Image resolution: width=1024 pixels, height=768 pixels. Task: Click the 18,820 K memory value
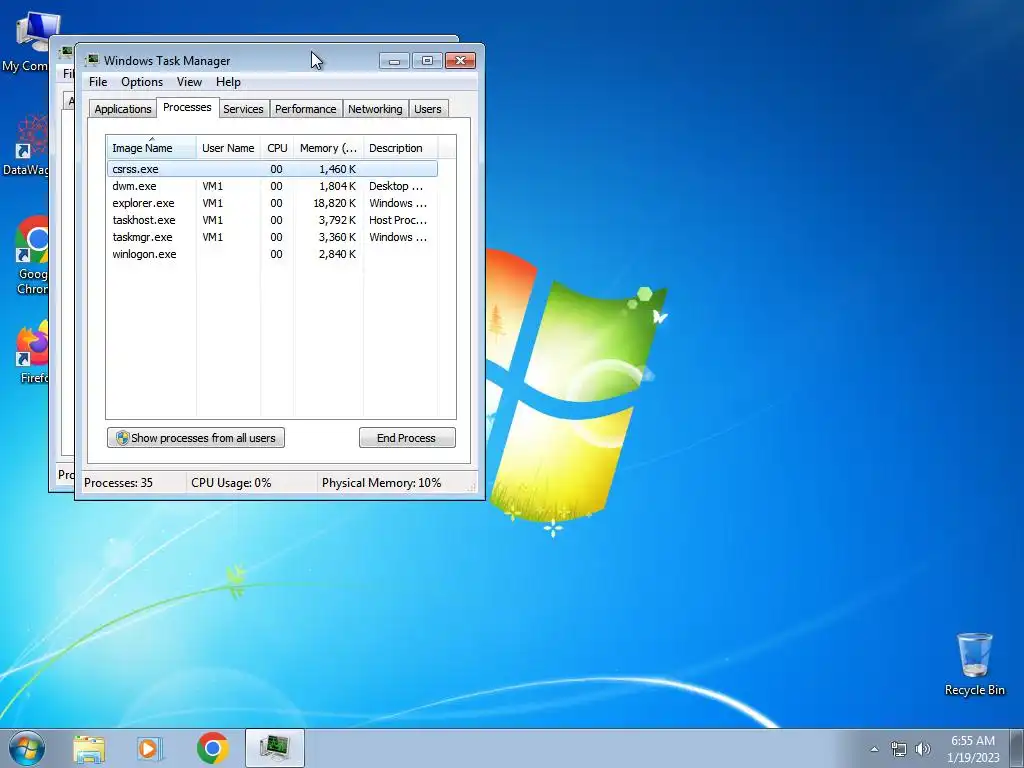pos(334,203)
